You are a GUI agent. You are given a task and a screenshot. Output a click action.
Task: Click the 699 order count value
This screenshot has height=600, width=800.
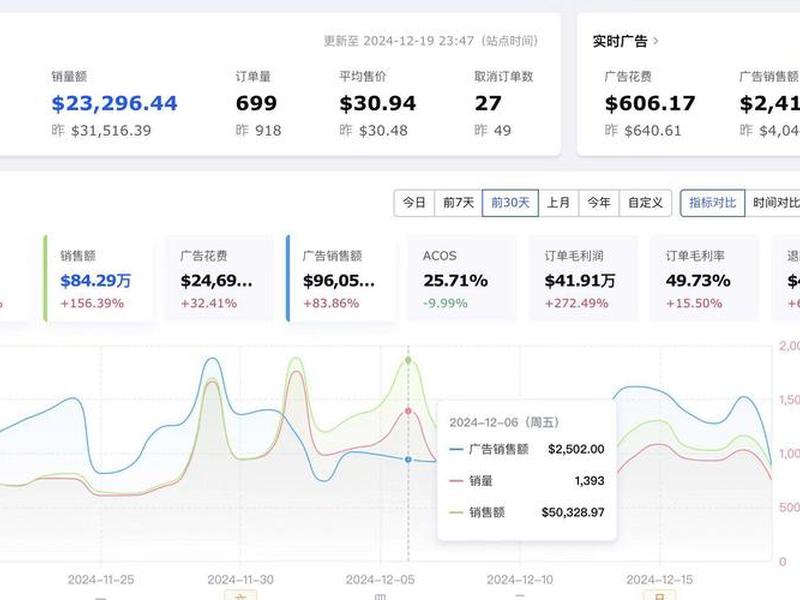(x=256, y=104)
